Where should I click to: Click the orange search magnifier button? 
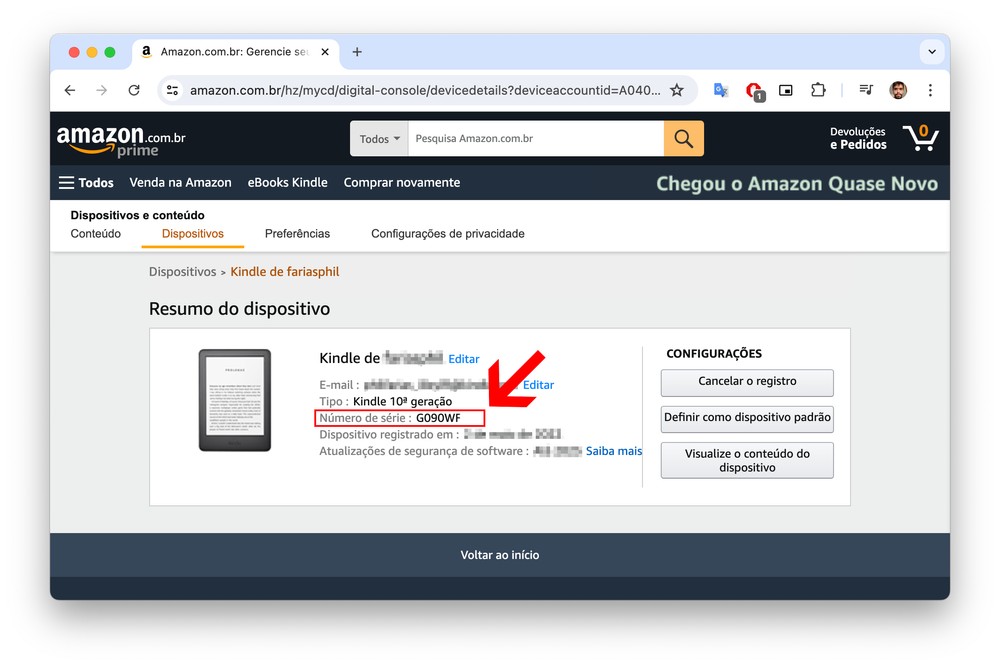pyautogui.click(x=684, y=138)
